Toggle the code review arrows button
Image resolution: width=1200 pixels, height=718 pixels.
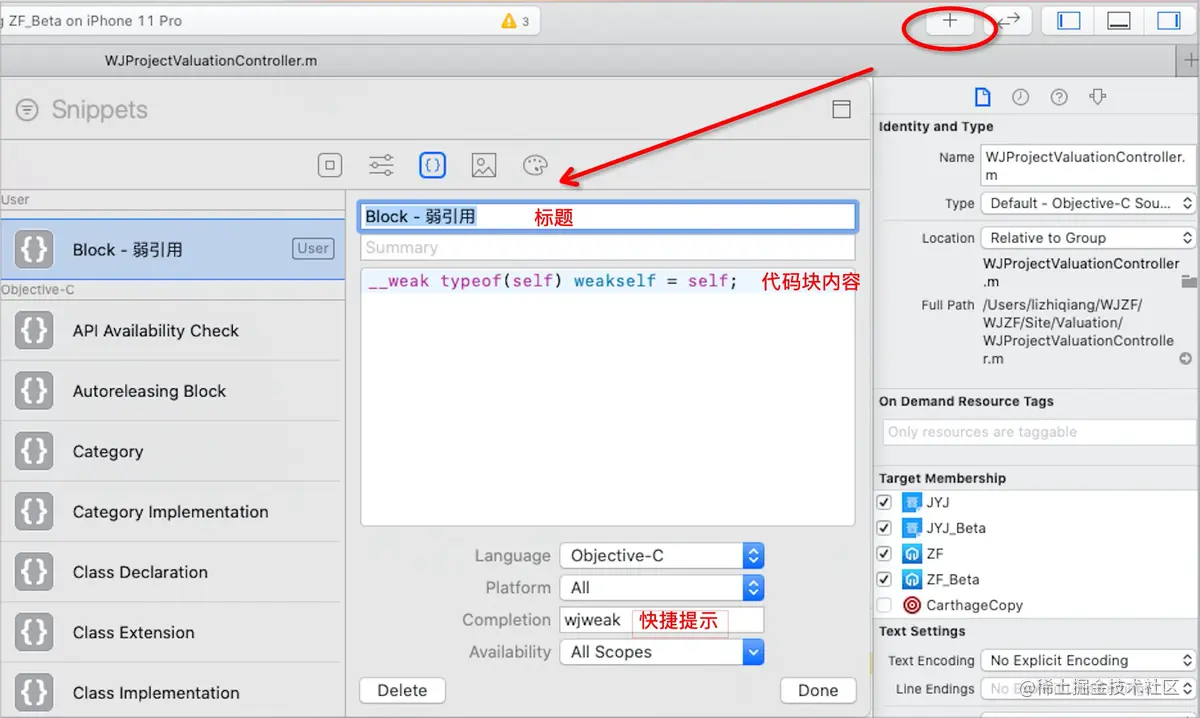tap(1008, 21)
